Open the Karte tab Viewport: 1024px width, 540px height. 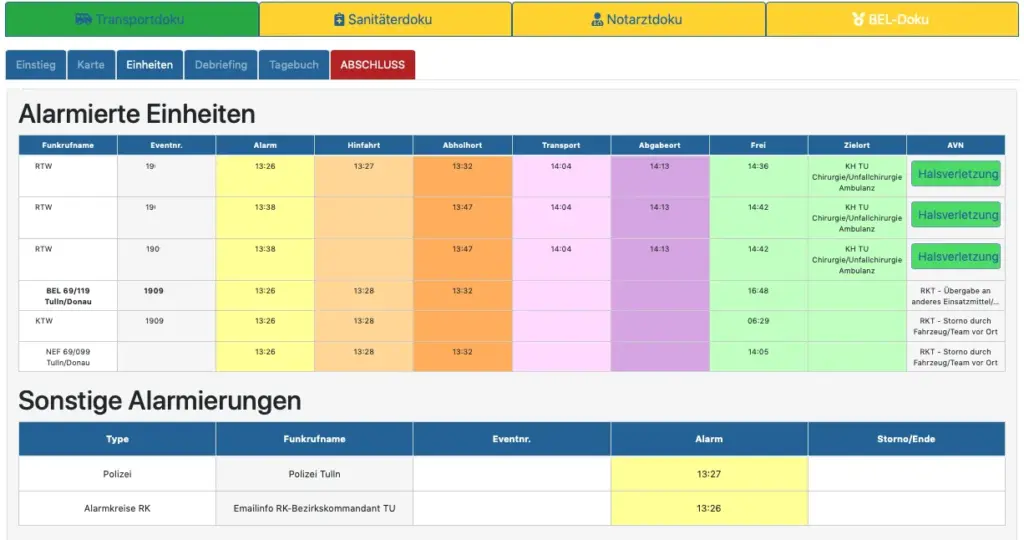(x=91, y=65)
